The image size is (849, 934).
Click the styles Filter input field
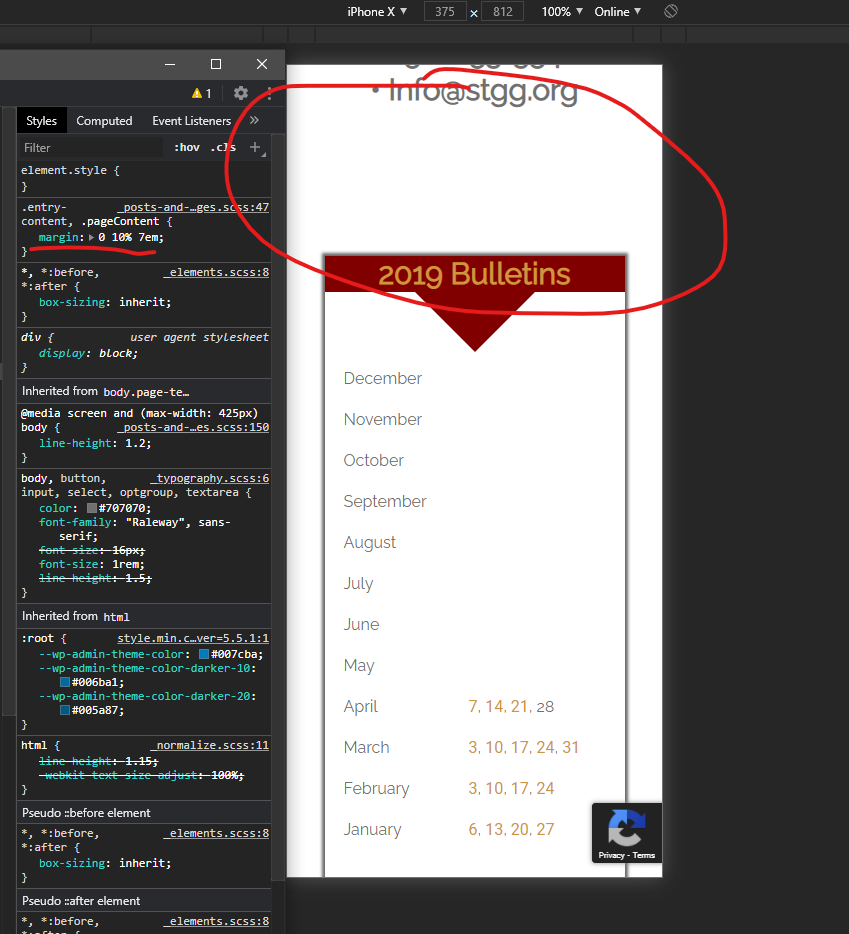[x=90, y=148]
